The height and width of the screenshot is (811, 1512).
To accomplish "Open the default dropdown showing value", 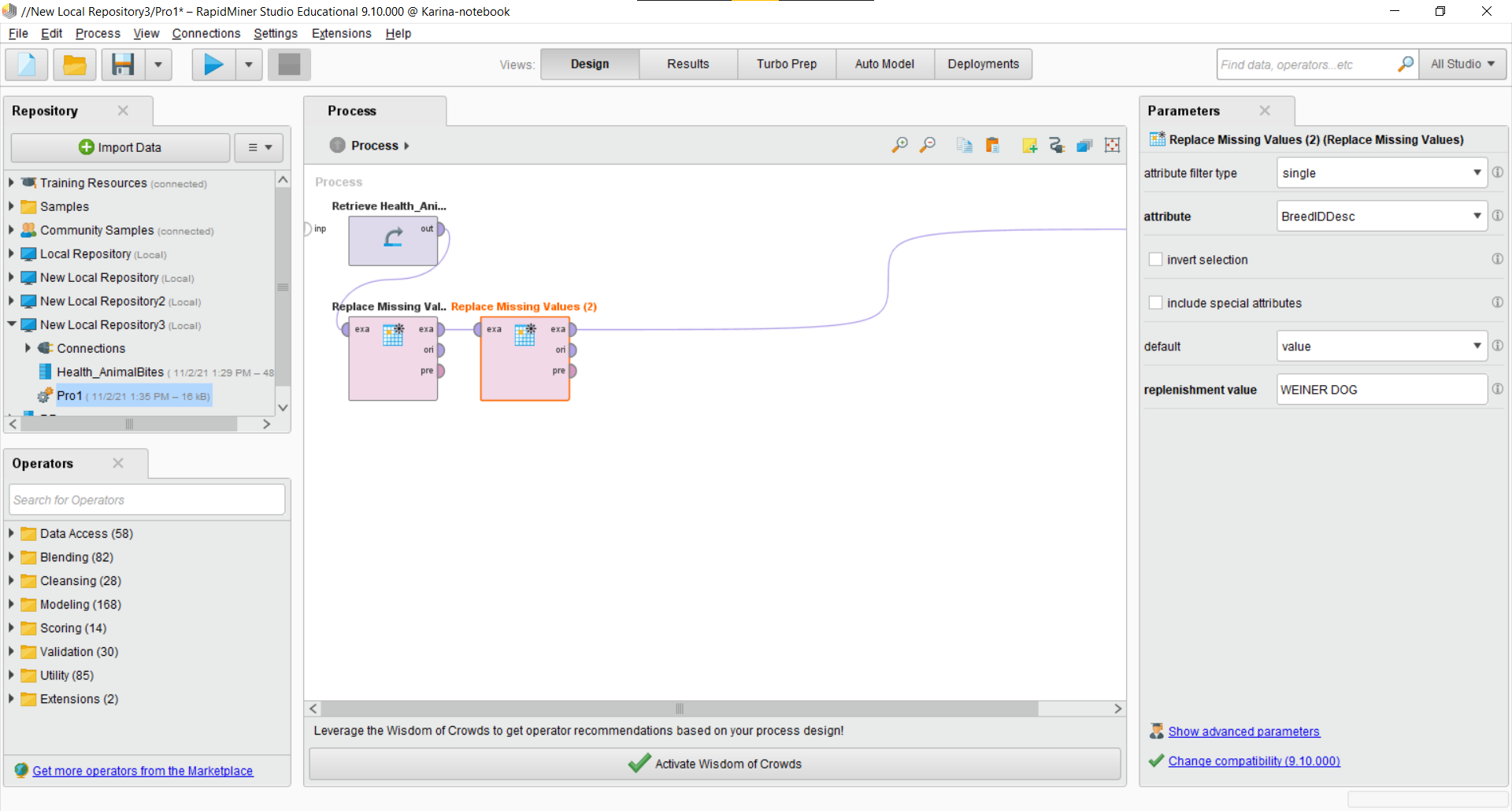I will (1381, 346).
